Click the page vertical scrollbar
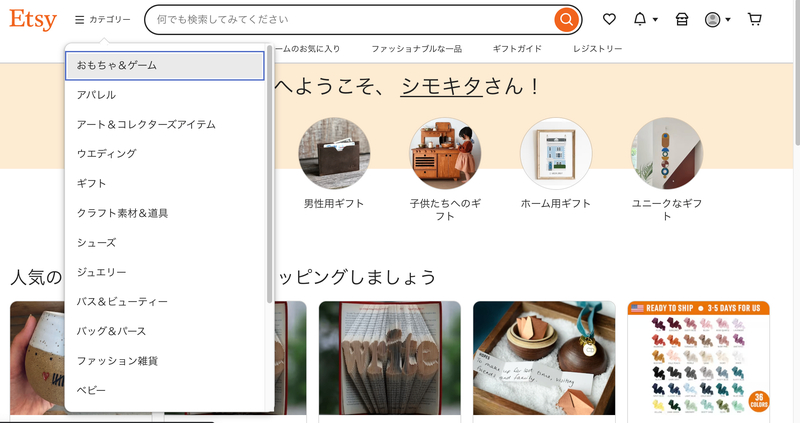 (x=797, y=74)
